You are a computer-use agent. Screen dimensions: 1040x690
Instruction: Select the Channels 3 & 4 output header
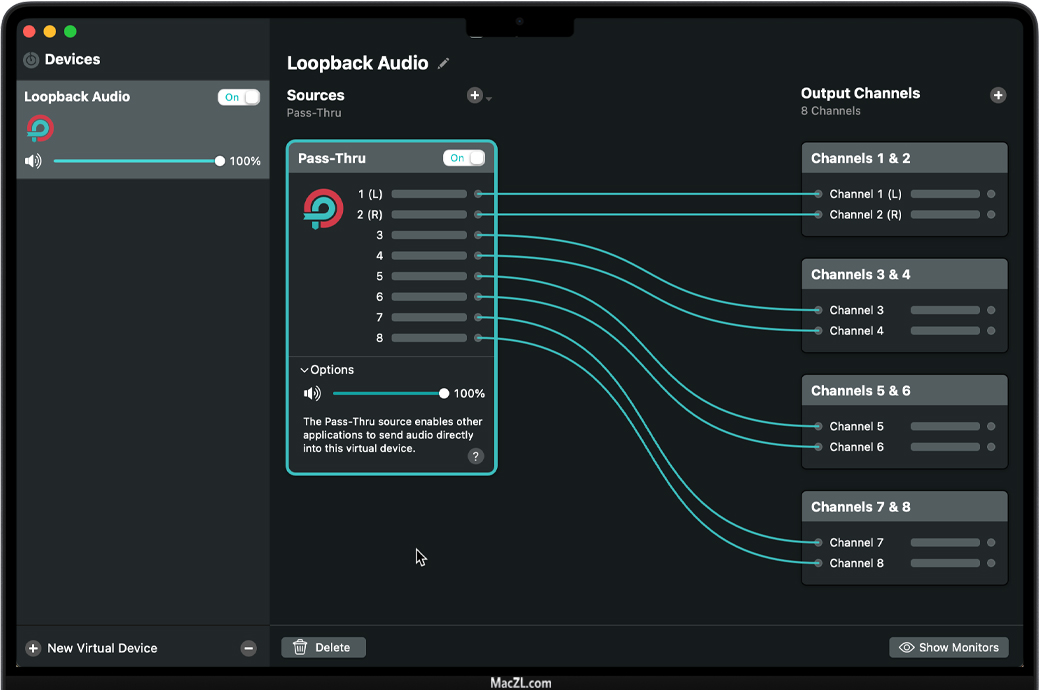coord(904,274)
